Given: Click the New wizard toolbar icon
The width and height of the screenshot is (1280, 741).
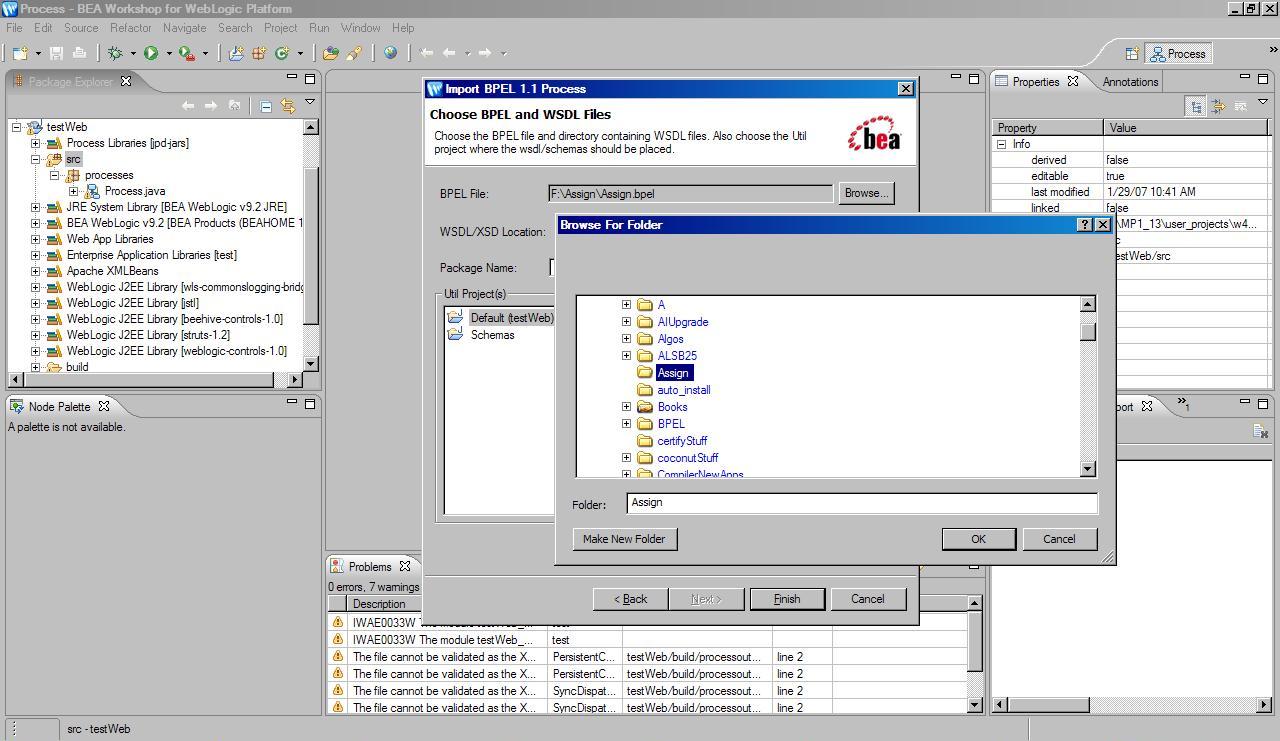Looking at the screenshot, I should point(19,53).
